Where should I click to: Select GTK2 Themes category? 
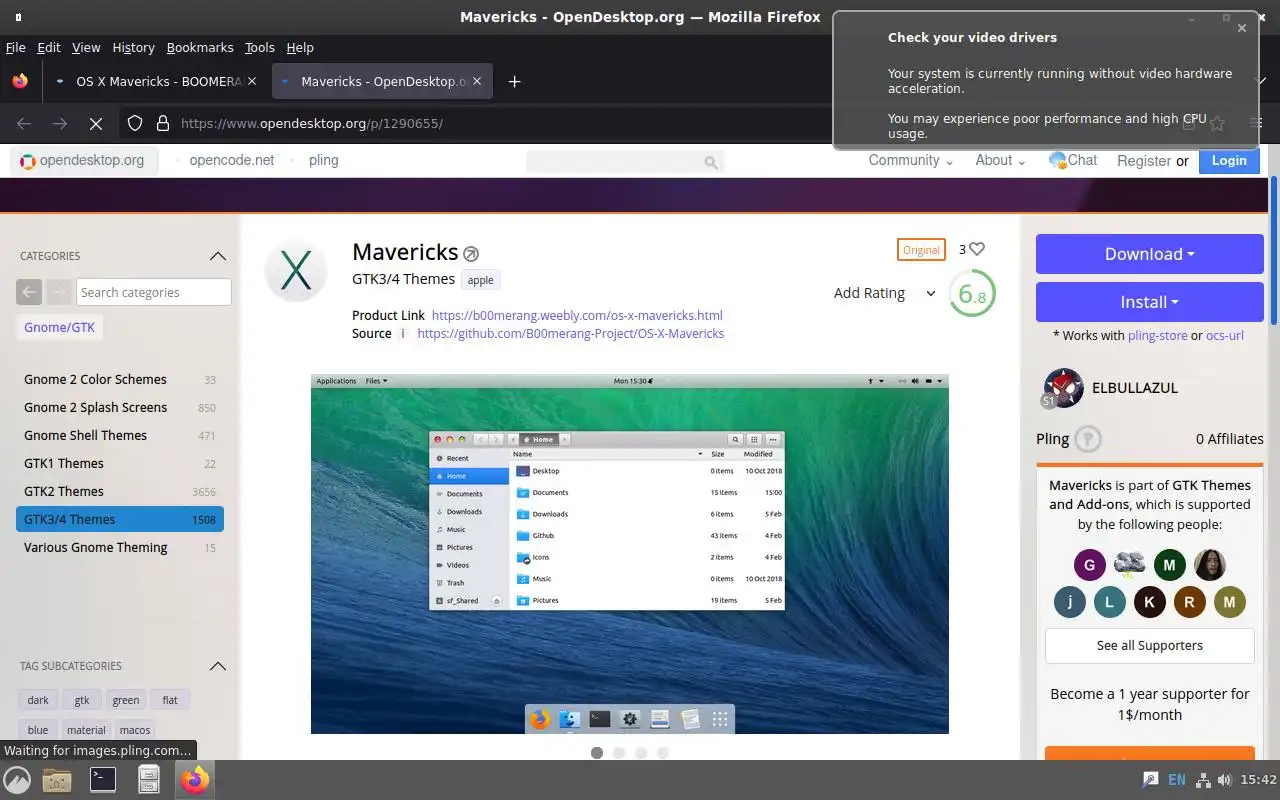click(x=120, y=492)
